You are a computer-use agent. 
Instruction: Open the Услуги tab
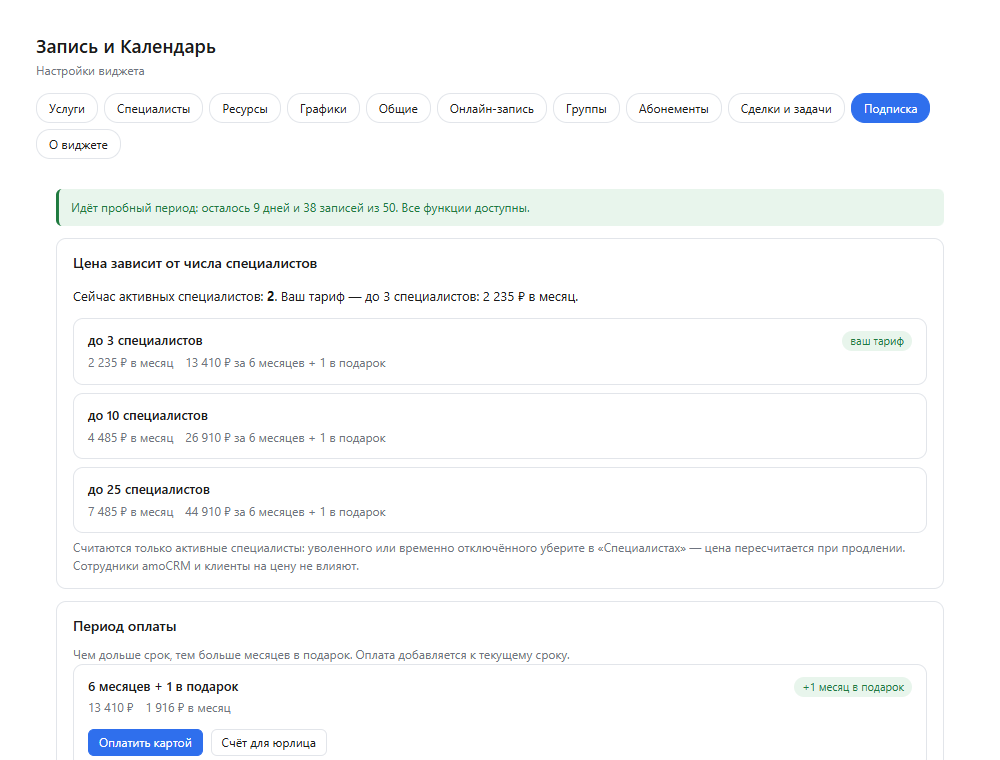click(66, 108)
